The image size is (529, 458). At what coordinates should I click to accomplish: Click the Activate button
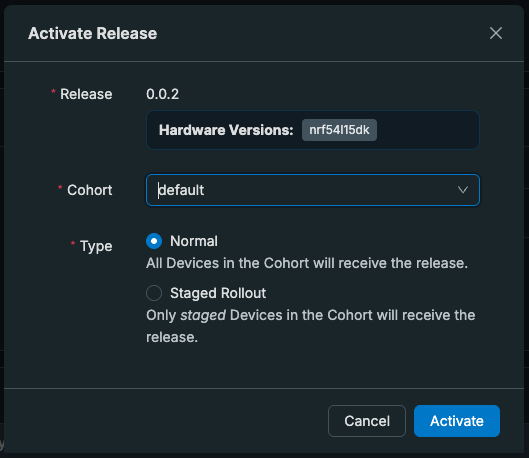pos(457,421)
